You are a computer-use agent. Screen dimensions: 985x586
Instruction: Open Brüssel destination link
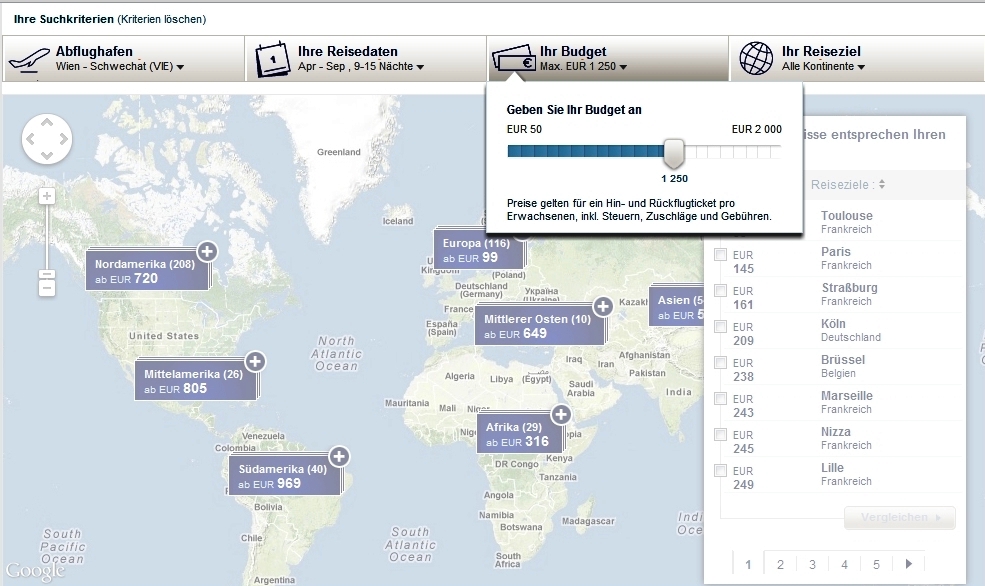tap(842, 360)
